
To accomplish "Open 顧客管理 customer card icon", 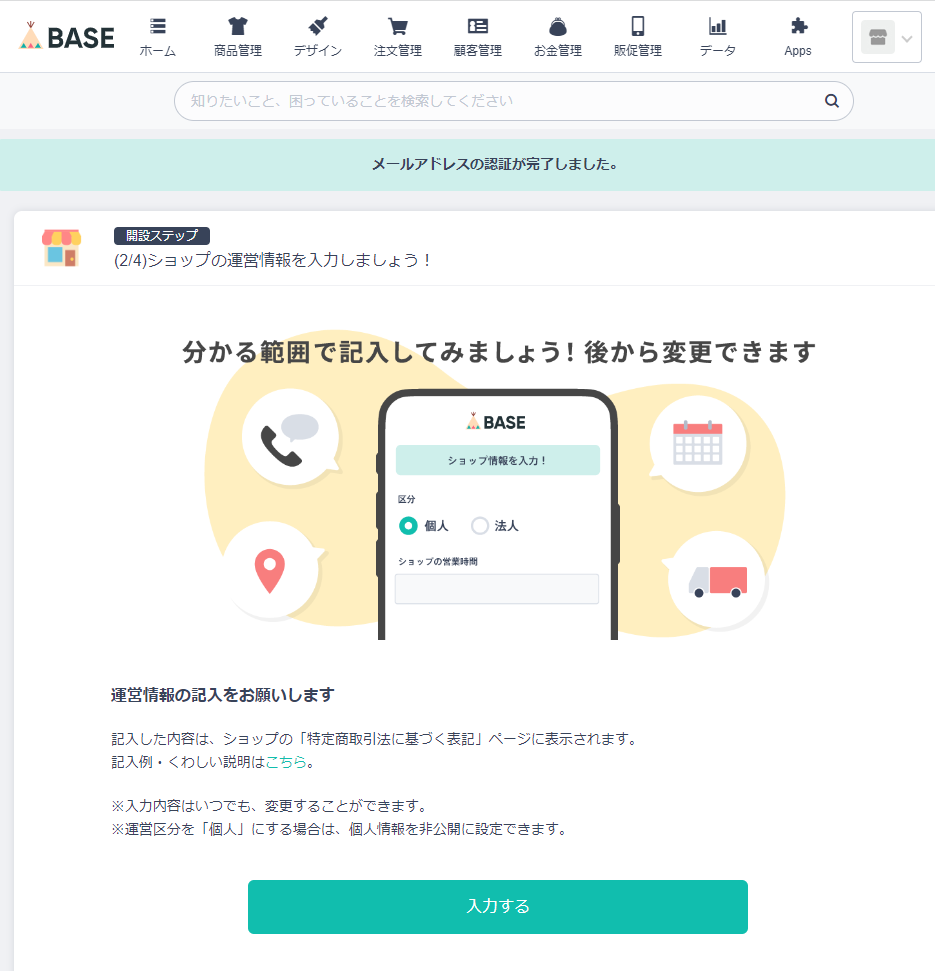I will 478,26.
